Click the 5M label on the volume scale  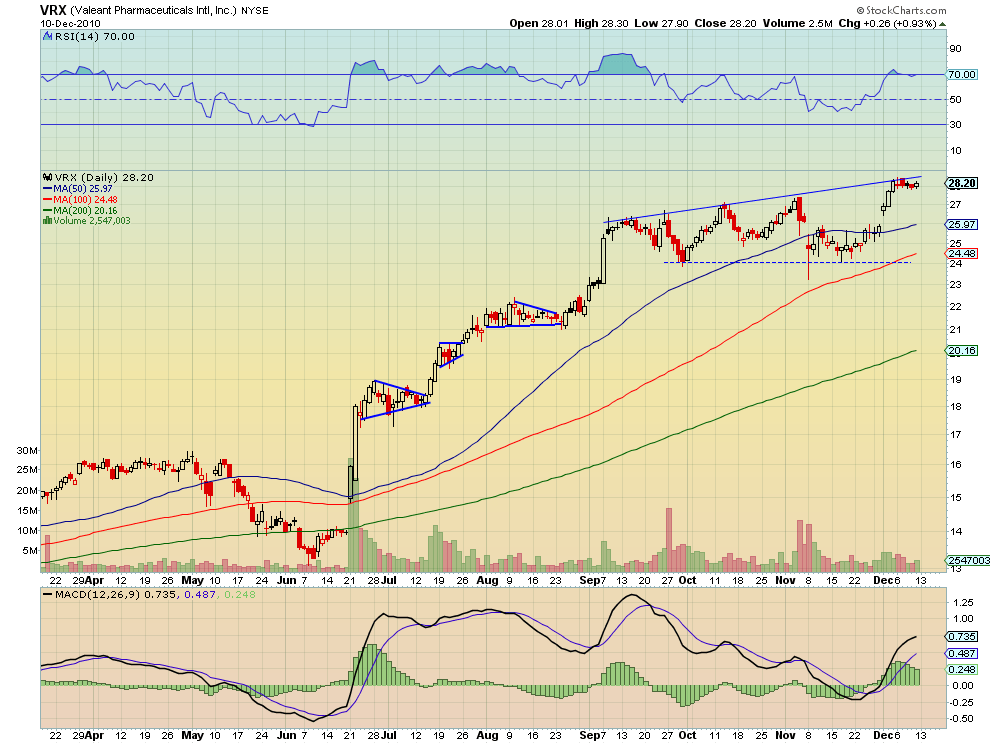pos(30,550)
